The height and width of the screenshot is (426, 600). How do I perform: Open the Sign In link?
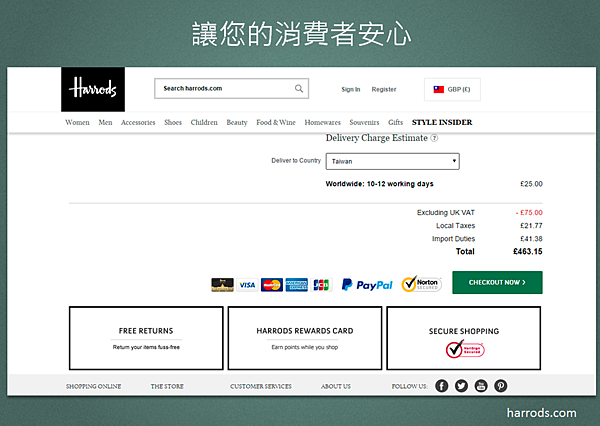pyautogui.click(x=351, y=89)
